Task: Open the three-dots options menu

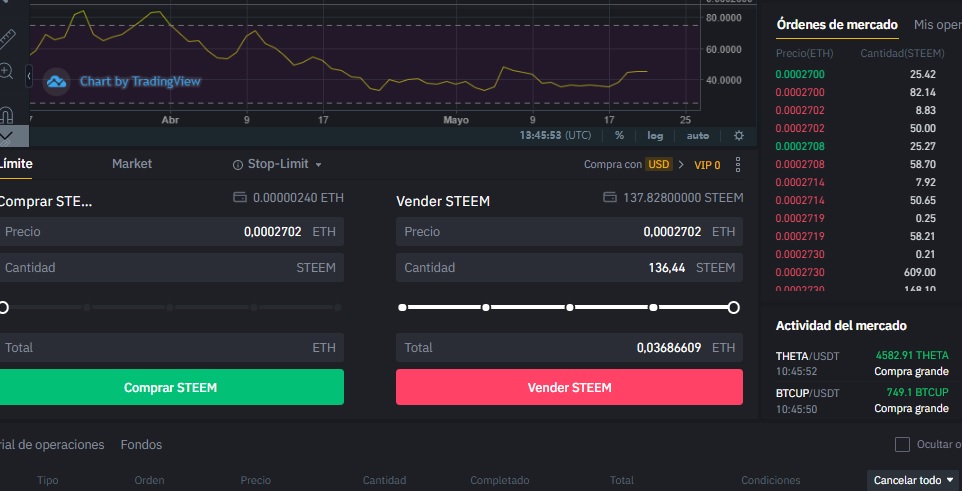Action: click(x=737, y=164)
